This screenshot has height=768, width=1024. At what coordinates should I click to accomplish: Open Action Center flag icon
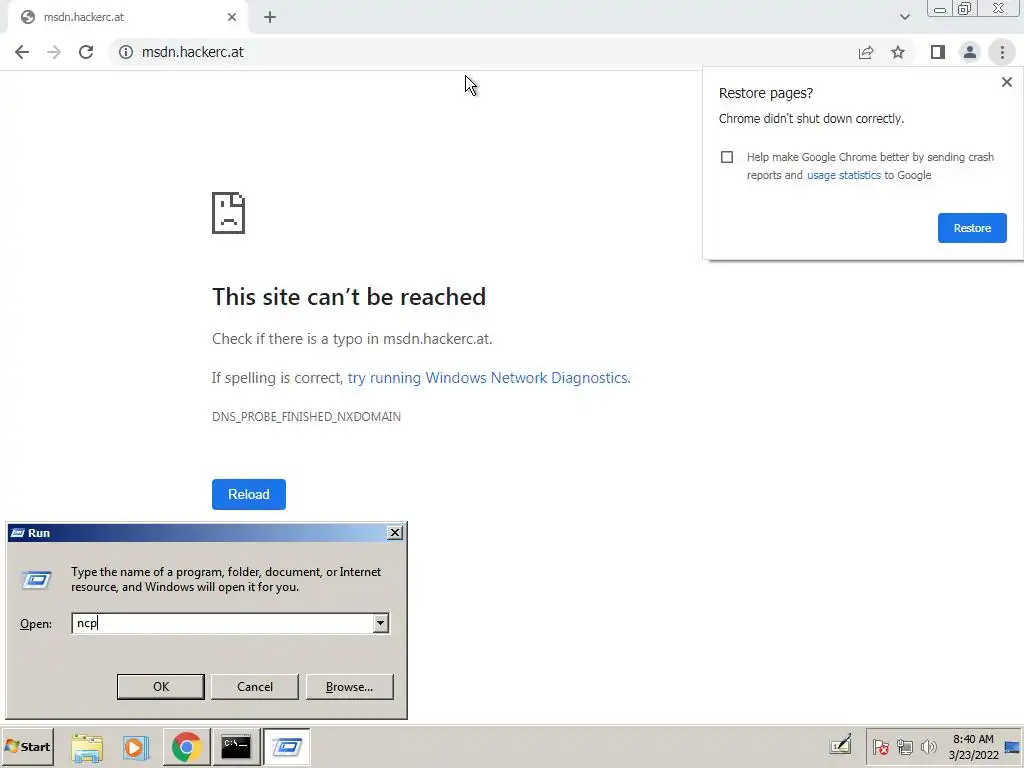[x=880, y=746]
